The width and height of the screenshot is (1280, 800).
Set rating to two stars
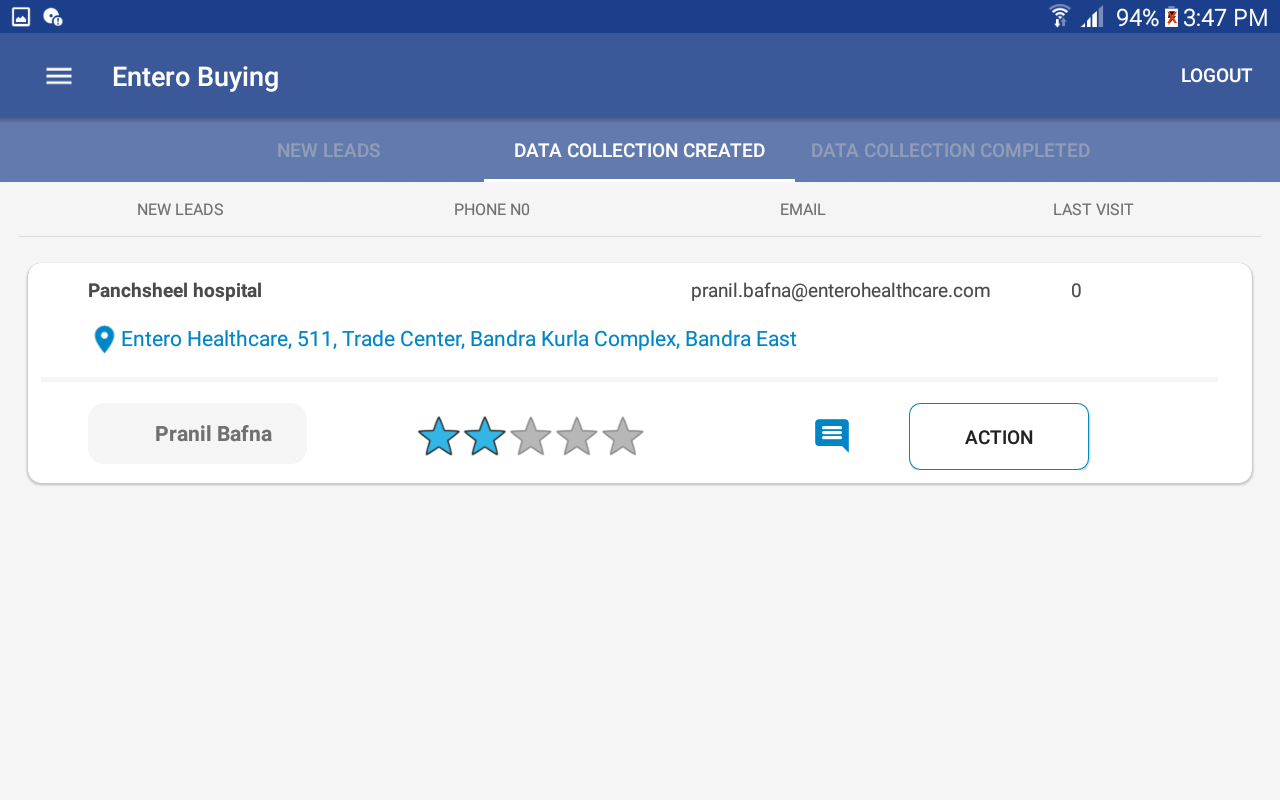point(485,436)
